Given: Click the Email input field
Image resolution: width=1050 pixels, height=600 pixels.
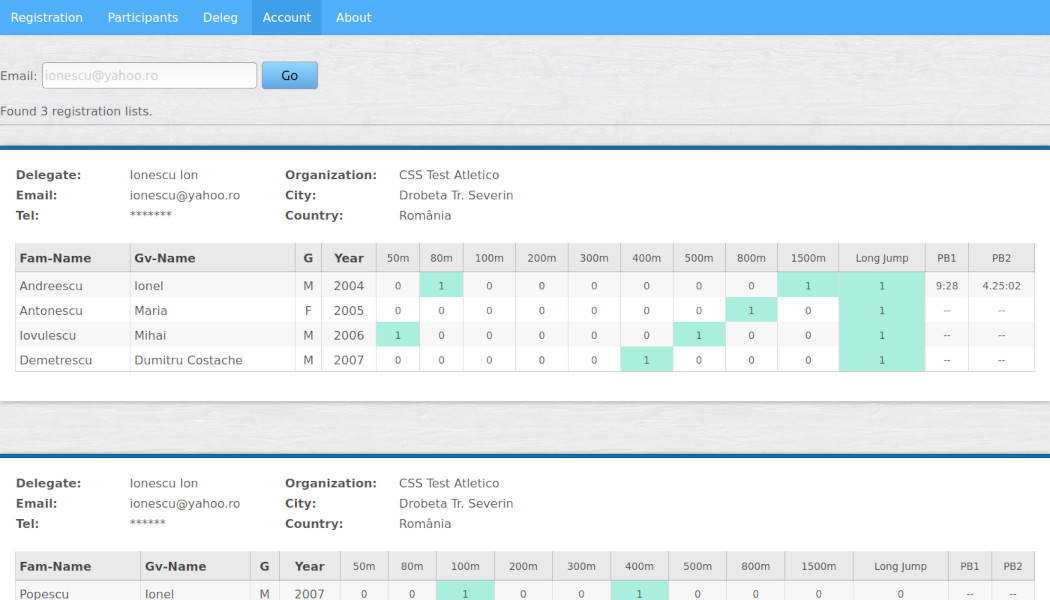Looking at the screenshot, I should click(x=149, y=75).
